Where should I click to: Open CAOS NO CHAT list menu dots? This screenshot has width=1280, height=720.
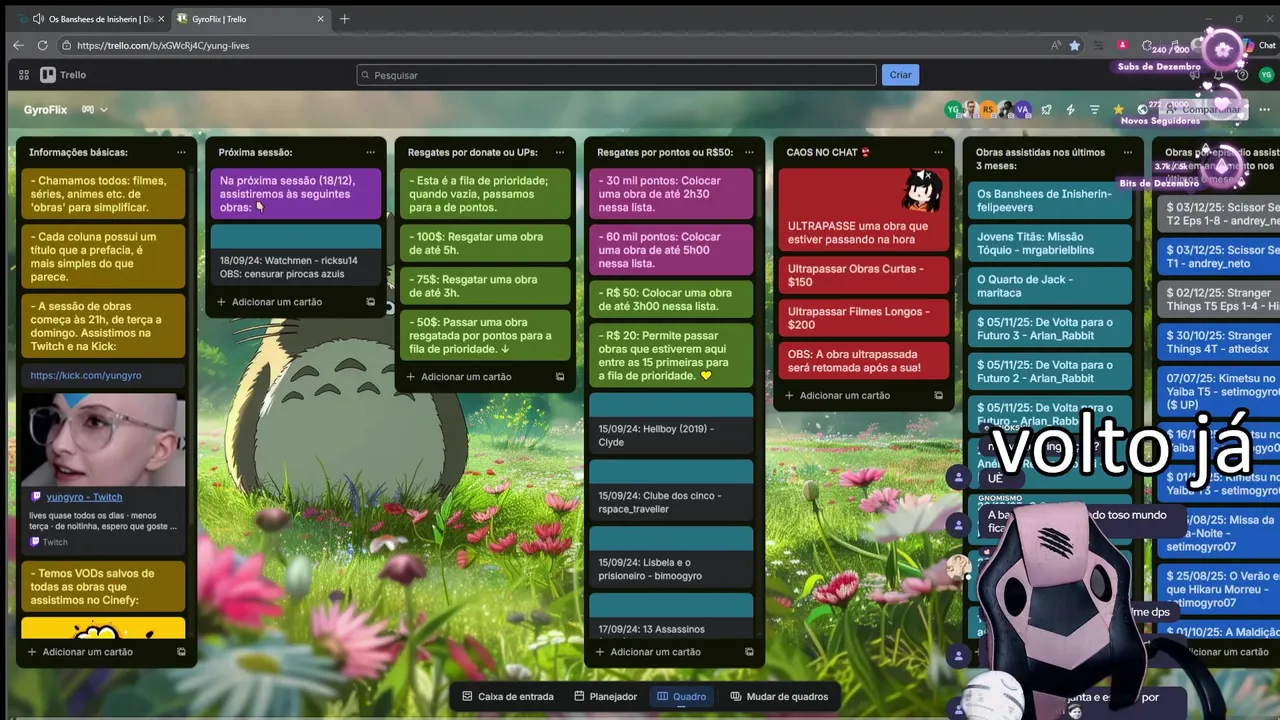[x=938, y=152]
